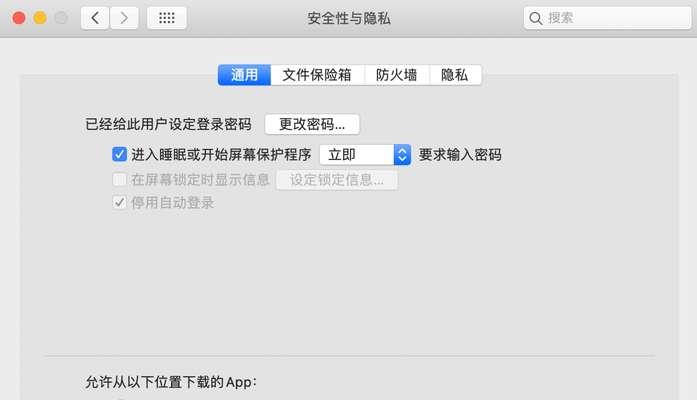
Task: Minimize the window using the yellow button
Action: coord(40,18)
